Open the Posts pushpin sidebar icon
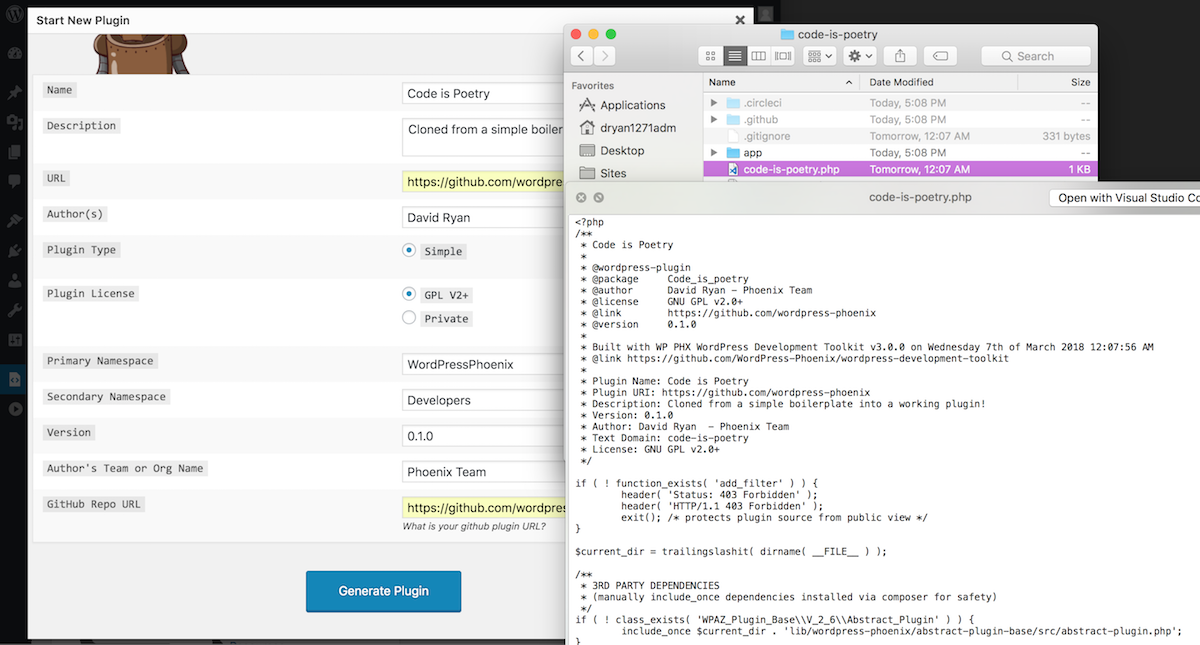Image resolution: width=1200 pixels, height=645 pixels. [14, 92]
